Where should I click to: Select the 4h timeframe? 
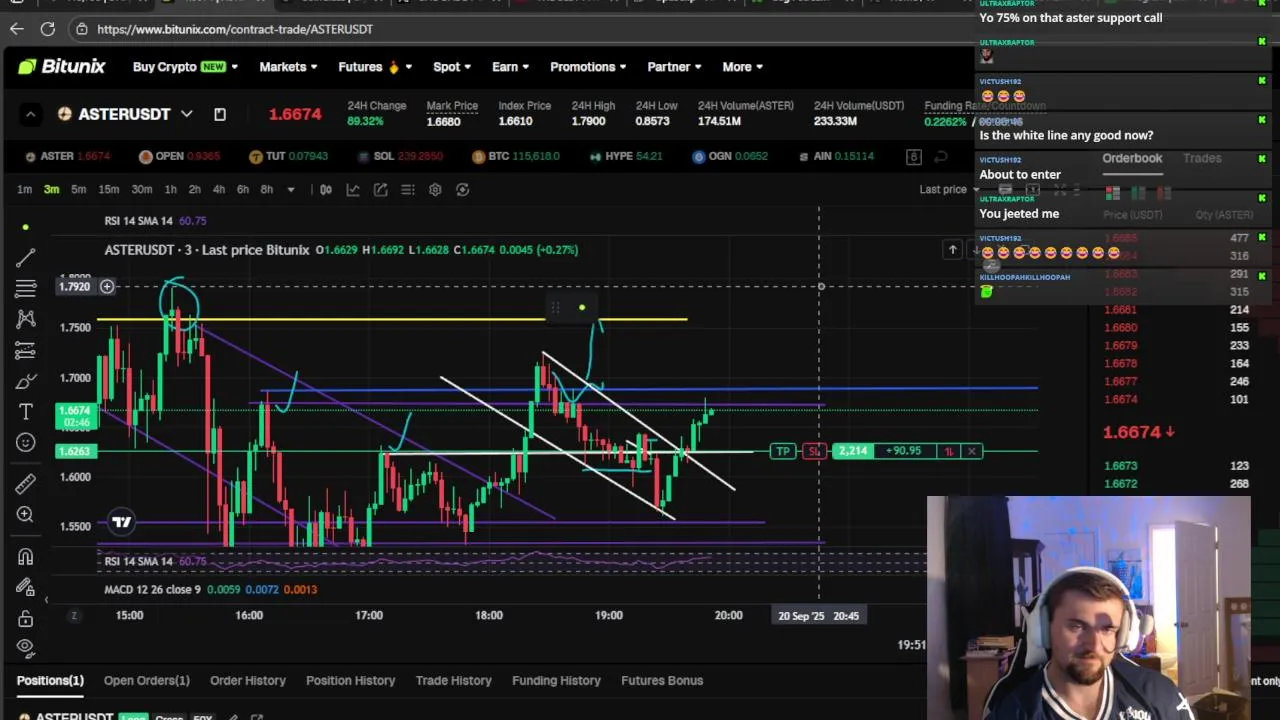pyautogui.click(x=218, y=189)
